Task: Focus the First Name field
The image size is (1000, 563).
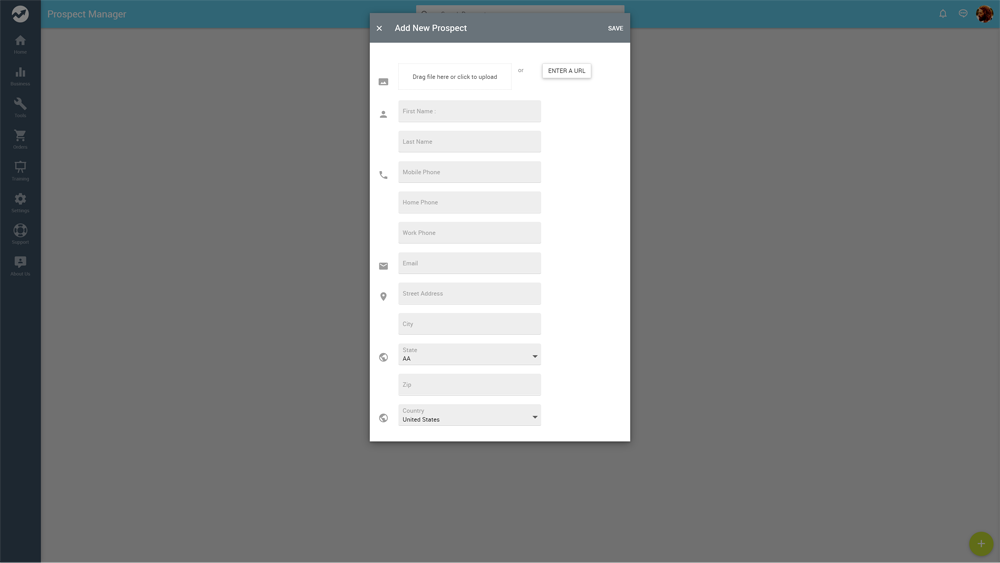Action: pos(469,111)
